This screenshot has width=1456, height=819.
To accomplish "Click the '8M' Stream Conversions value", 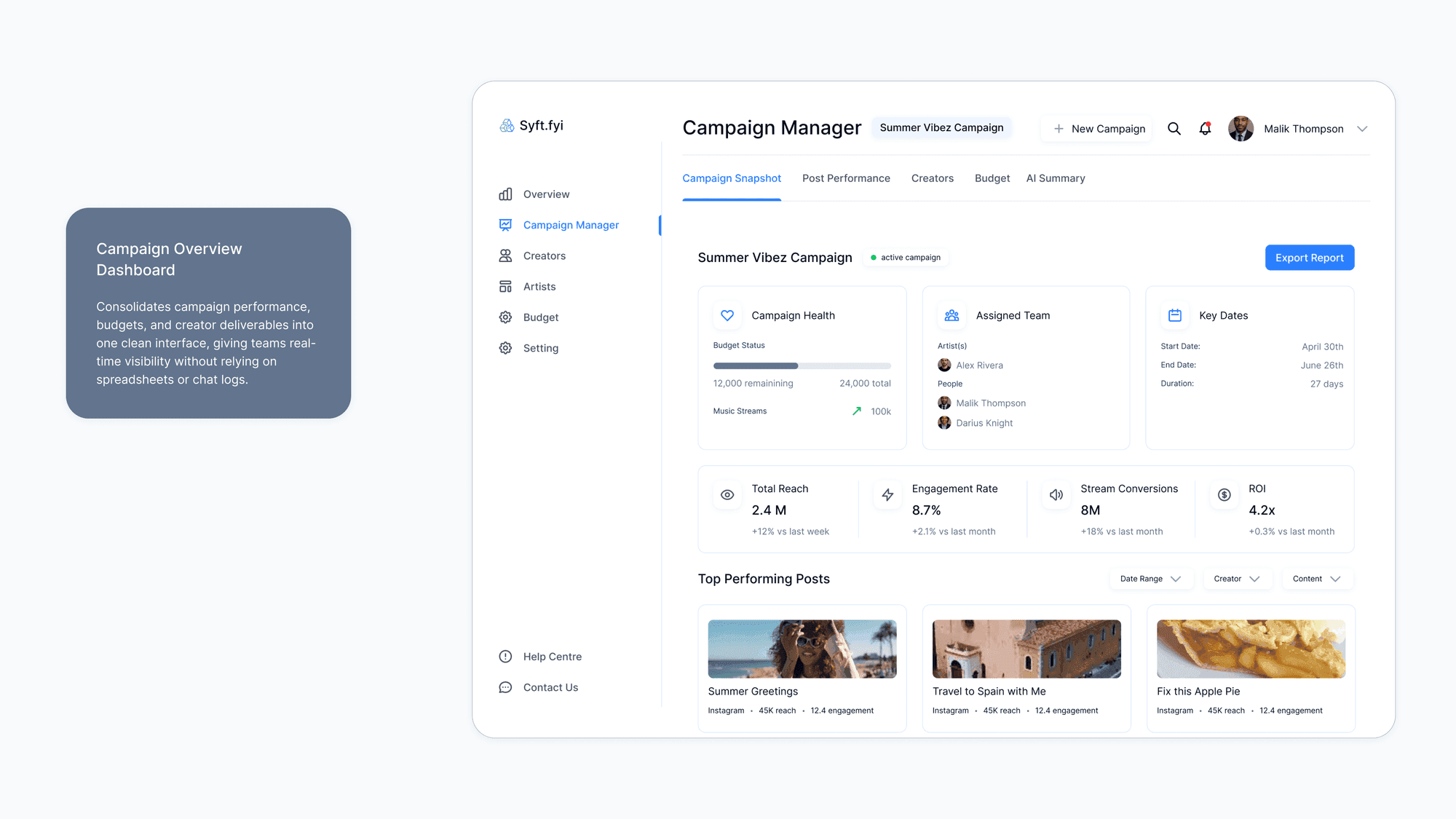I will (1090, 510).
